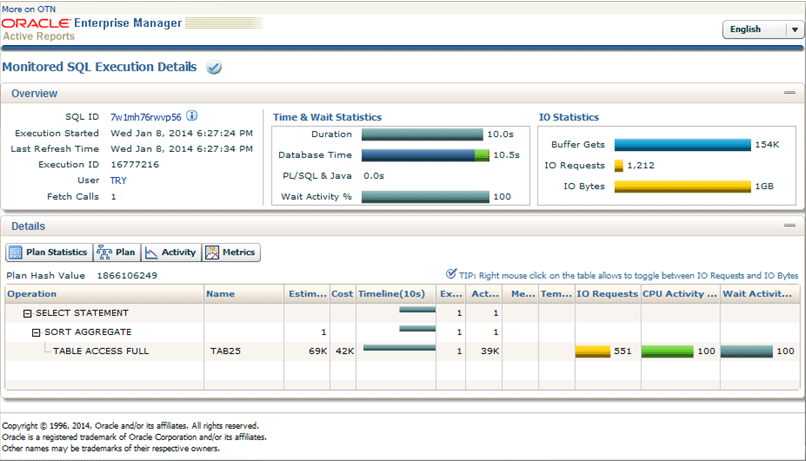Image resolution: width=806 pixels, height=461 pixels.
Task: Switch to the Plan tab
Action: [117, 252]
